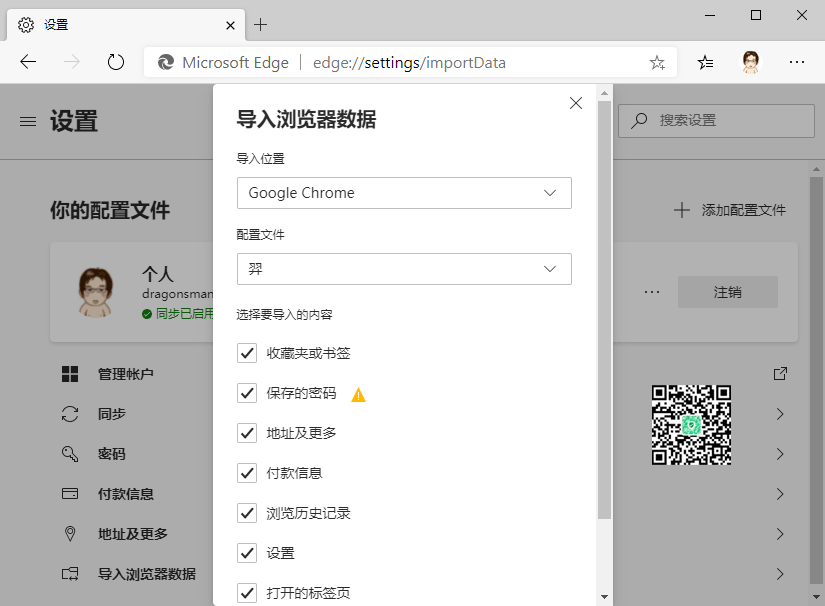
Task: Click the dialog vertical scrollbar thumb
Action: (x=604, y=310)
